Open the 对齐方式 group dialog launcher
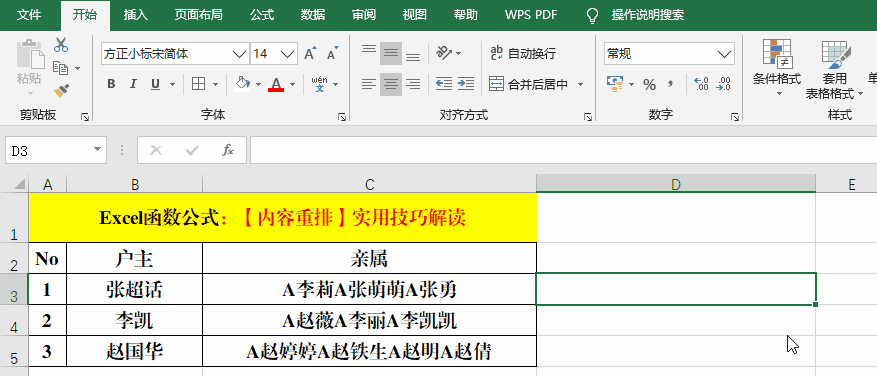The image size is (877, 376). pyautogui.click(x=588, y=116)
